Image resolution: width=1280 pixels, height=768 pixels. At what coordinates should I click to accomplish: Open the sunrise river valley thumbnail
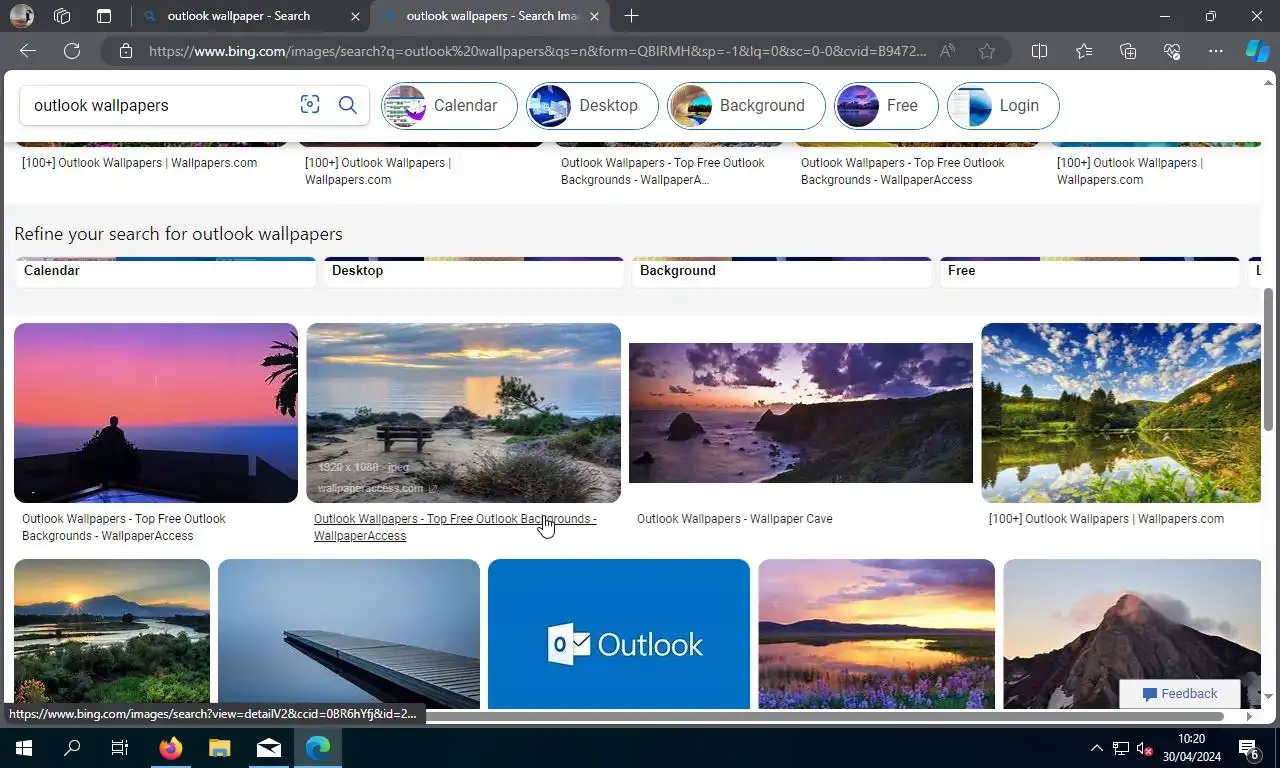click(112, 633)
